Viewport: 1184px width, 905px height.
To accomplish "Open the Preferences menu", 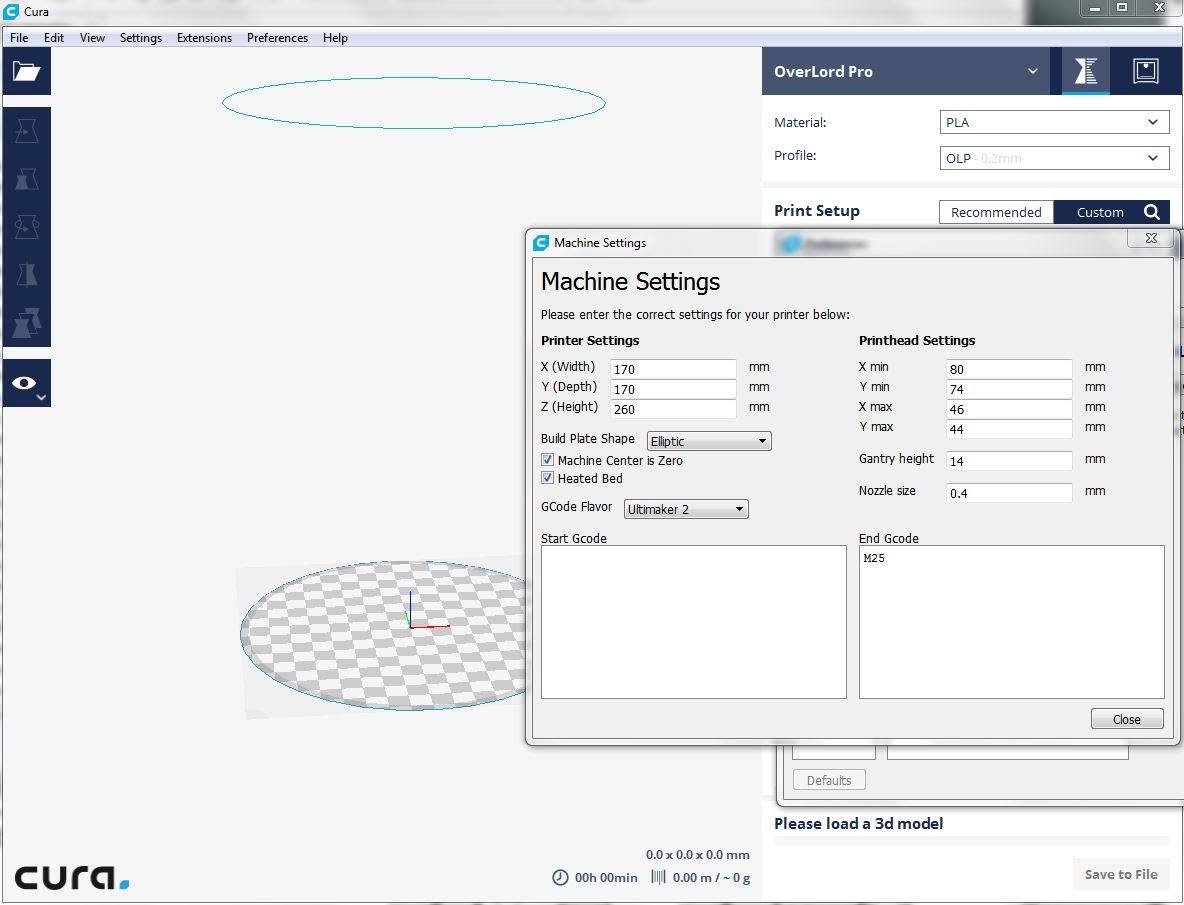I will pyautogui.click(x=277, y=38).
